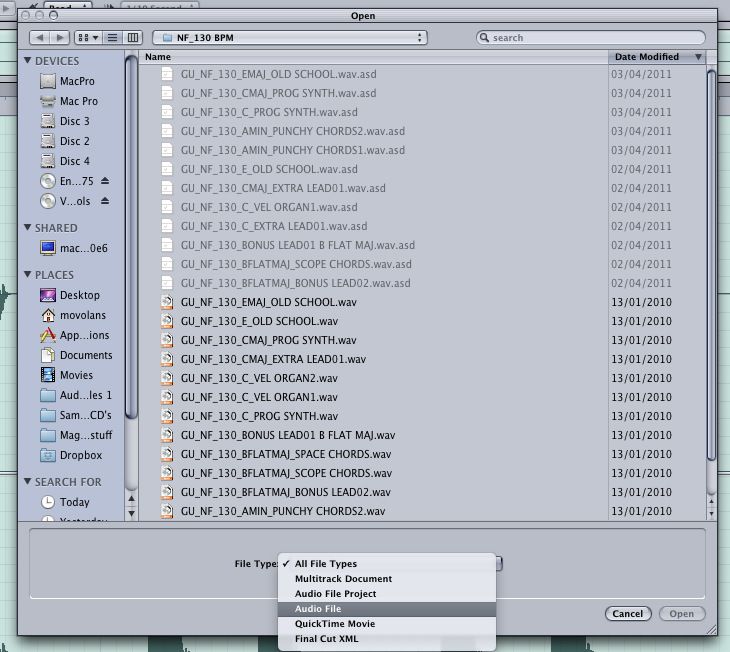
Task: Collapse the PLACES sidebar section
Action: 27,274
